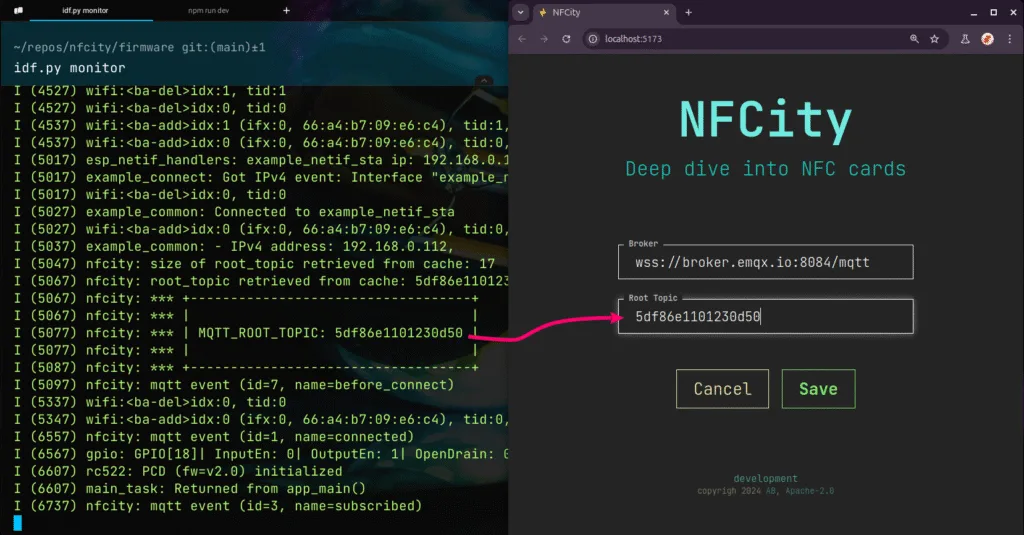Click the Cancel button
Screen dimensions: 1024x535
[722, 389]
